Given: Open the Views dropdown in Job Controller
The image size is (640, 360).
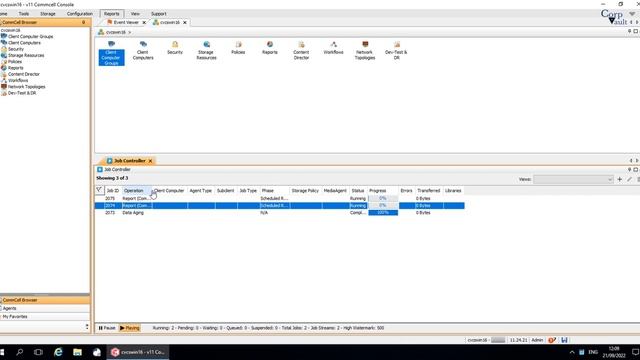Looking at the screenshot, I should [573, 179].
